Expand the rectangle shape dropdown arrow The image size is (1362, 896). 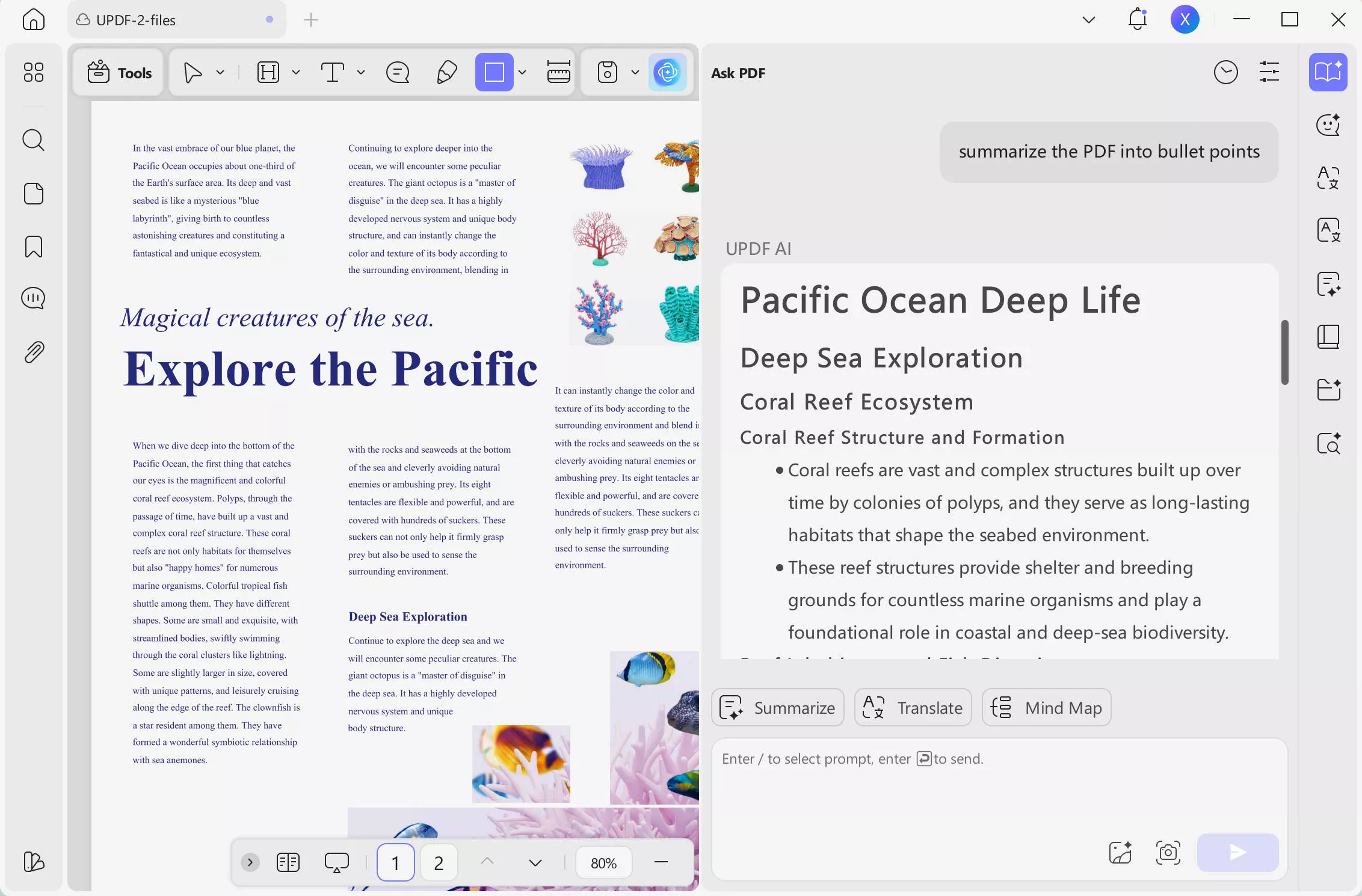522,73
